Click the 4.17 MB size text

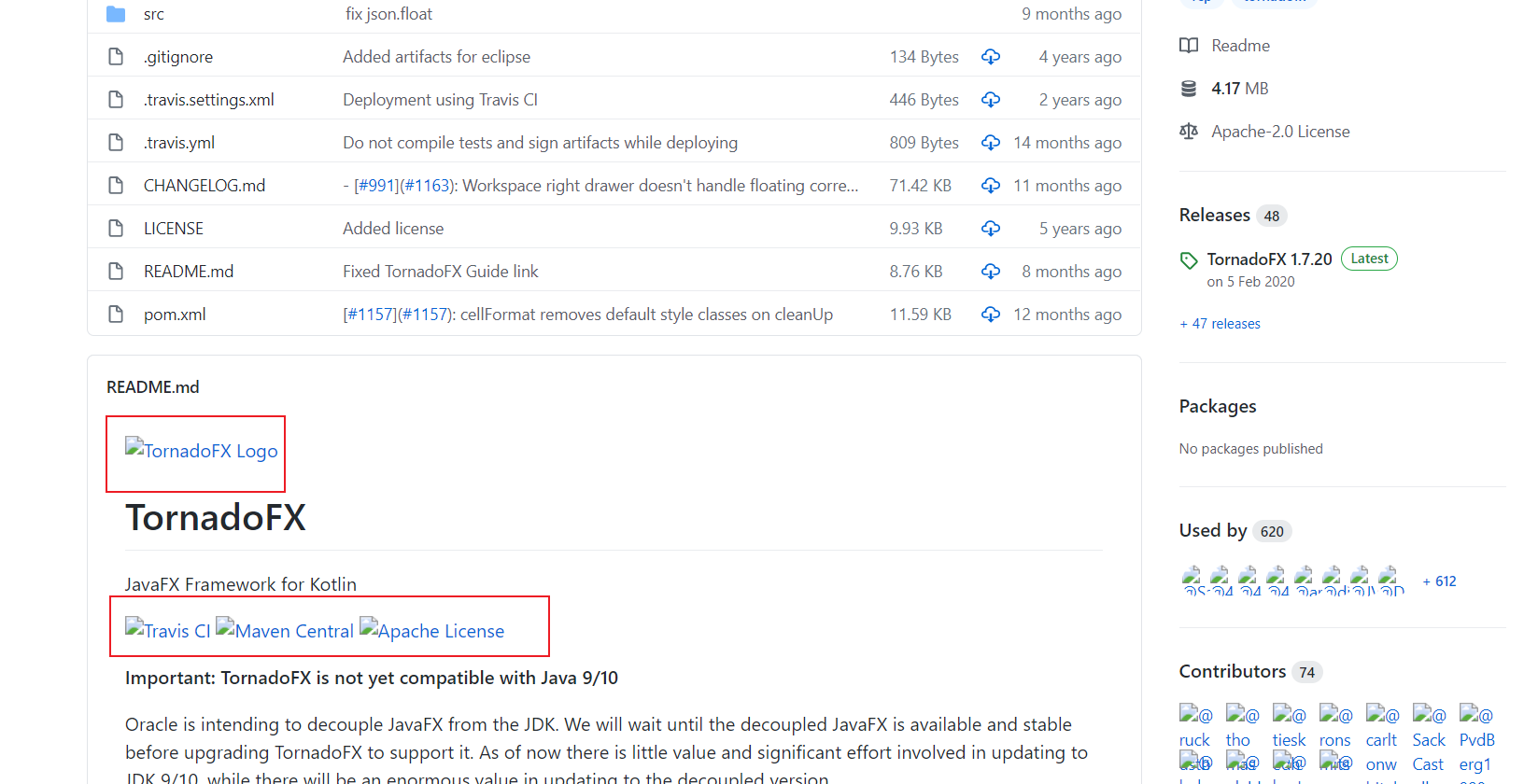click(x=1239, y=89)
